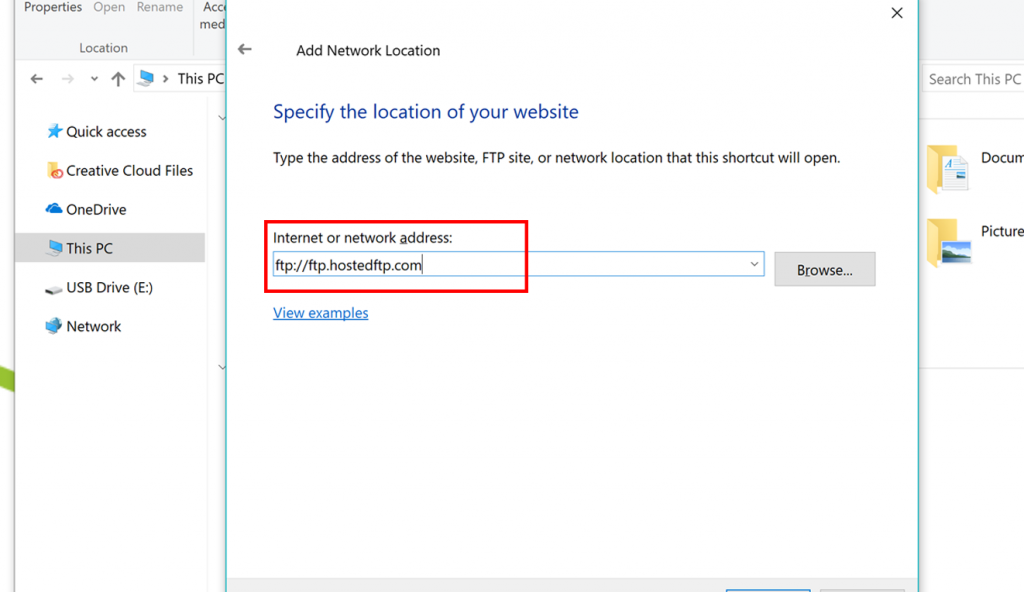The height and width of the screenshot is (592, 1024).
Task: Click the Quick access star icon
Action: click(x=54, y=131)
